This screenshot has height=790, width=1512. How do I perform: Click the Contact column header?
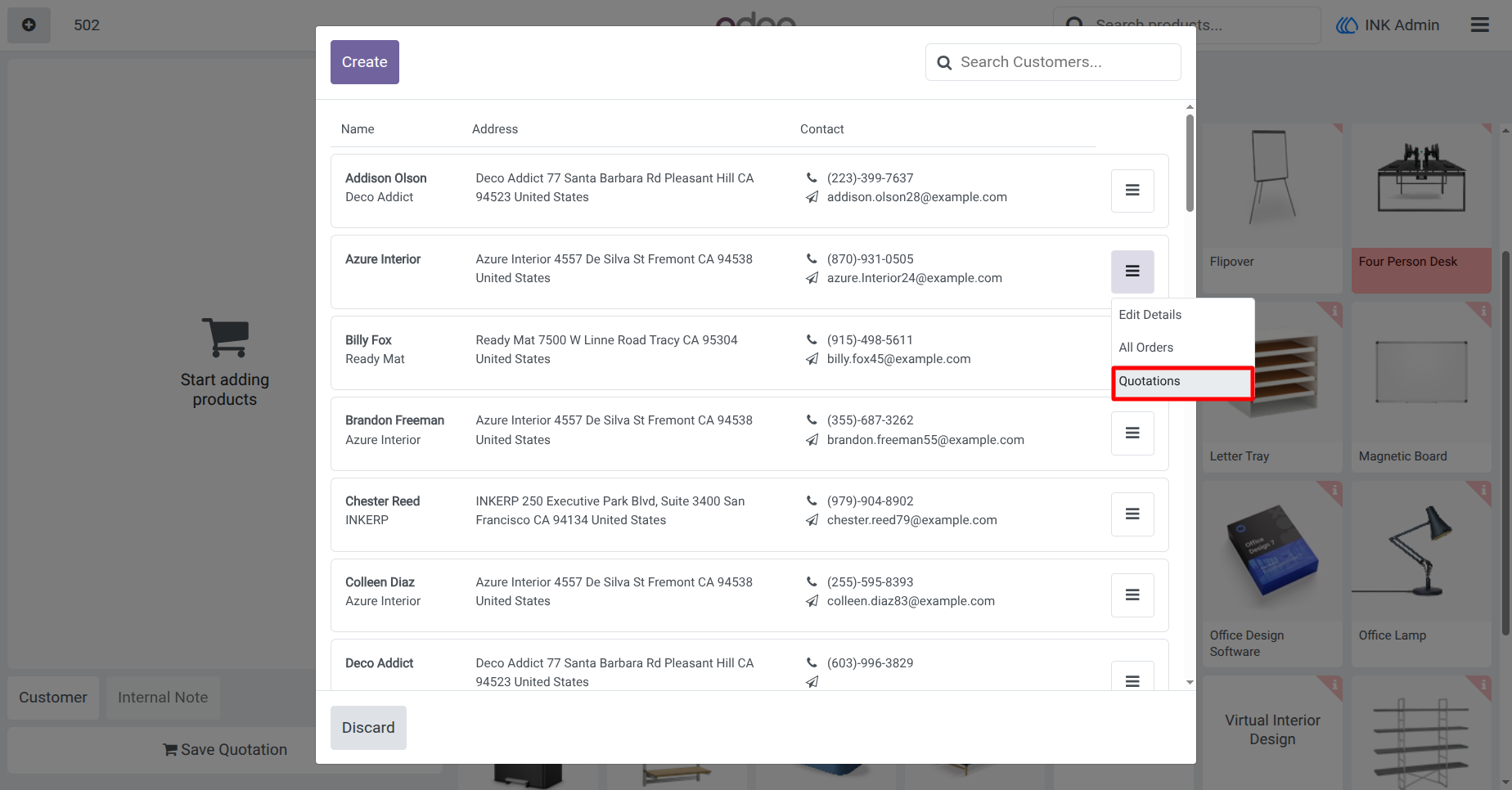tap(821, 129)
